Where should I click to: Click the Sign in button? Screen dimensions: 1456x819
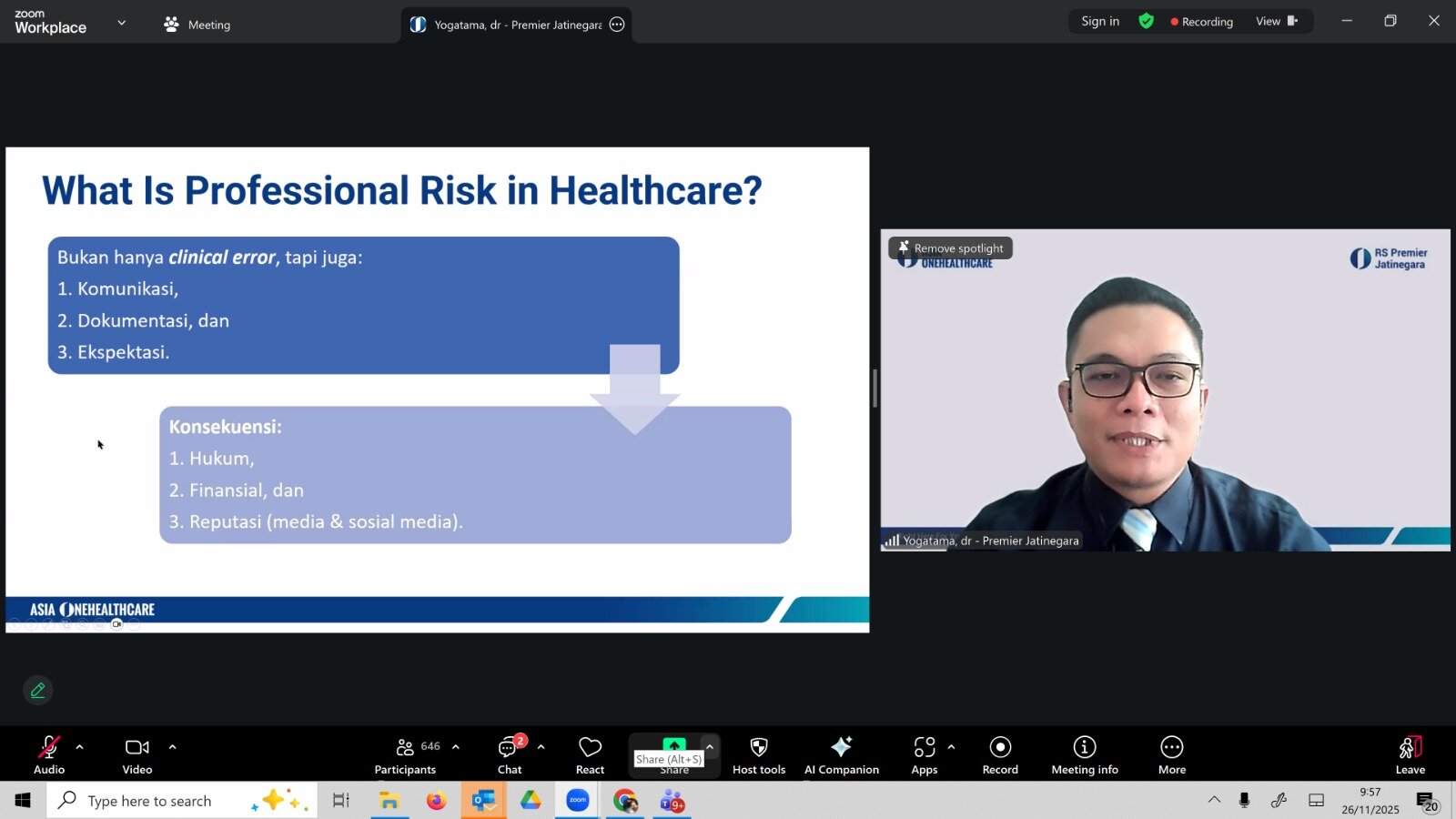(x=1099, y=21)
